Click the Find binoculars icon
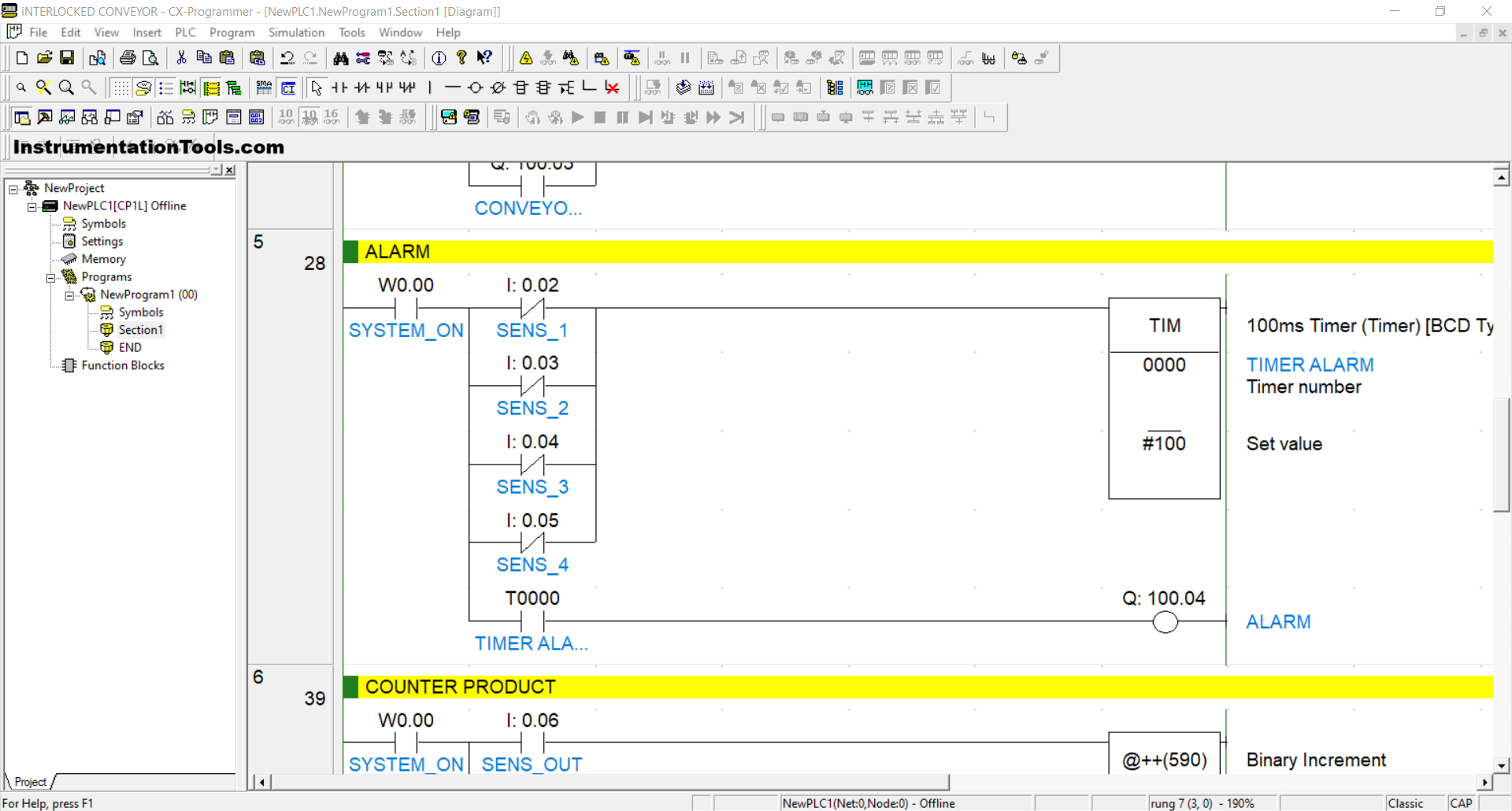Viewport: 1512px width, 811px height. tap(340, 57)
